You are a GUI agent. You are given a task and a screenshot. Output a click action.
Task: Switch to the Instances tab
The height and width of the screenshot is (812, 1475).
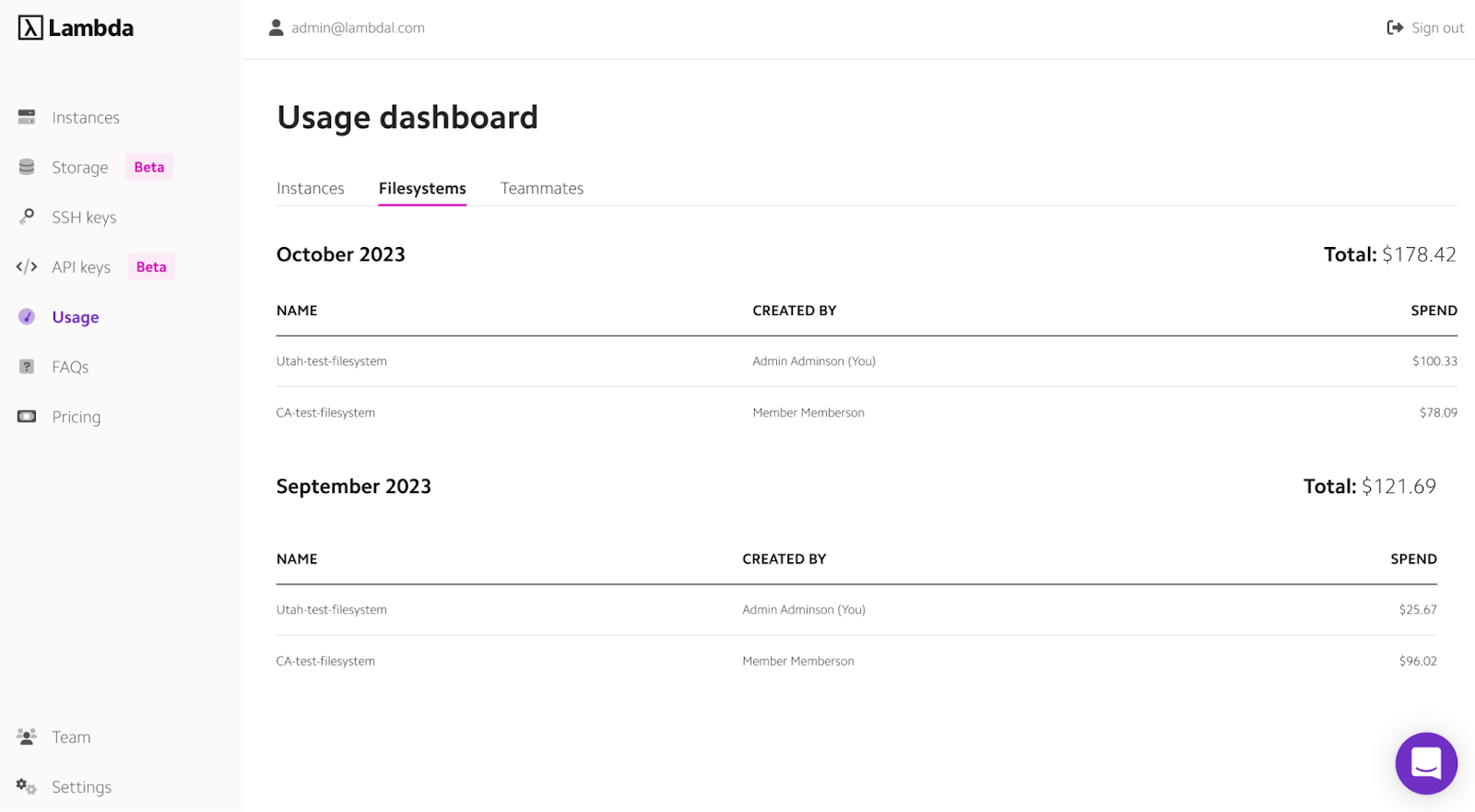pos(310,188)
